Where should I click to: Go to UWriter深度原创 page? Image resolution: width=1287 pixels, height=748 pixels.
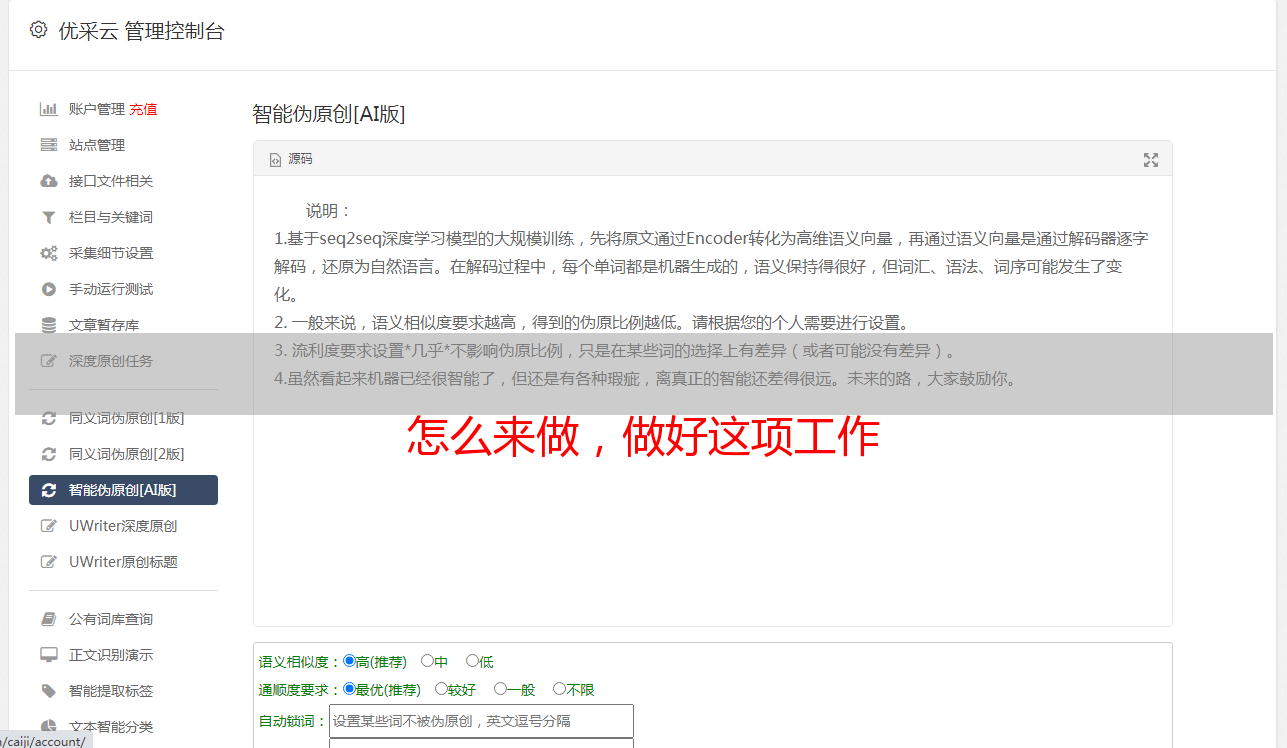point(123,526)
